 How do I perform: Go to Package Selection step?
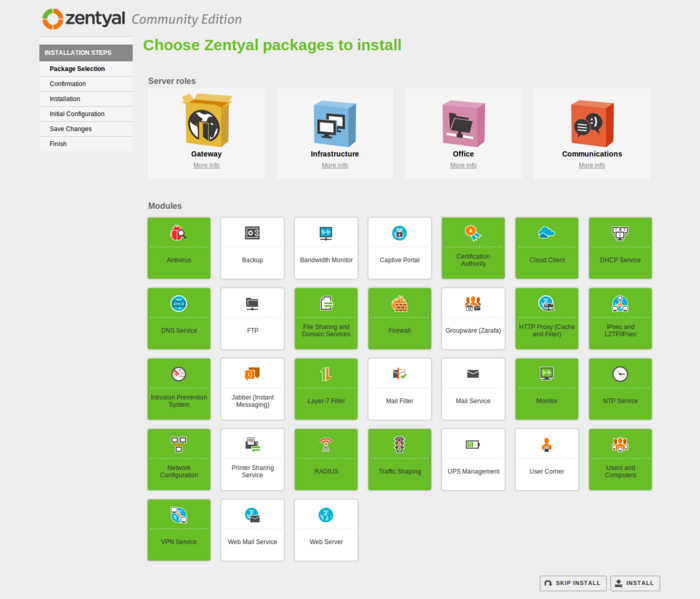pos(77,69)
